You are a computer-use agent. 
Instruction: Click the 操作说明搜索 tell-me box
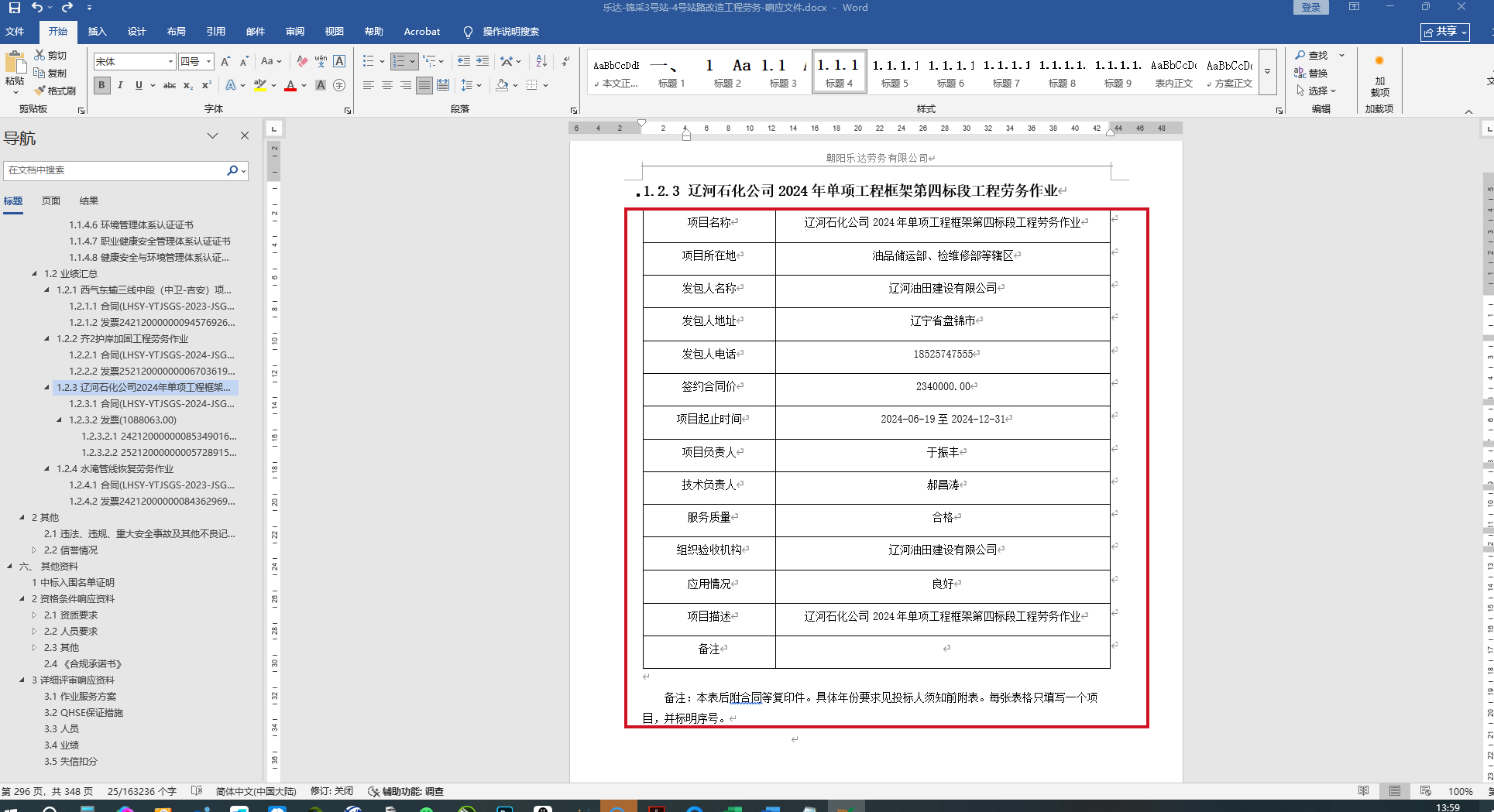pyautogui.click(x=501, y=32)
